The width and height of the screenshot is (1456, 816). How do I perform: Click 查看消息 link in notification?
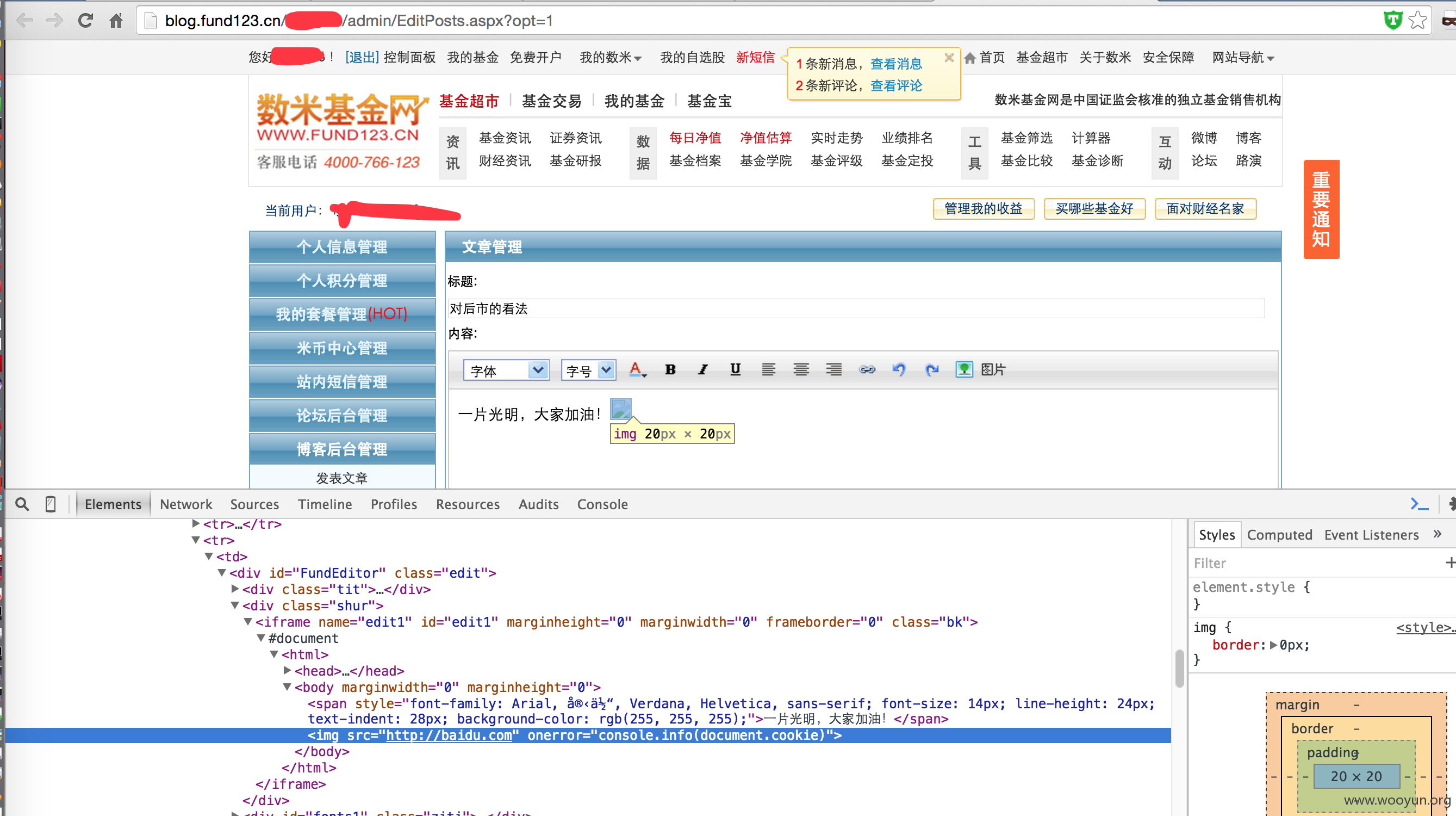point(896,64)
